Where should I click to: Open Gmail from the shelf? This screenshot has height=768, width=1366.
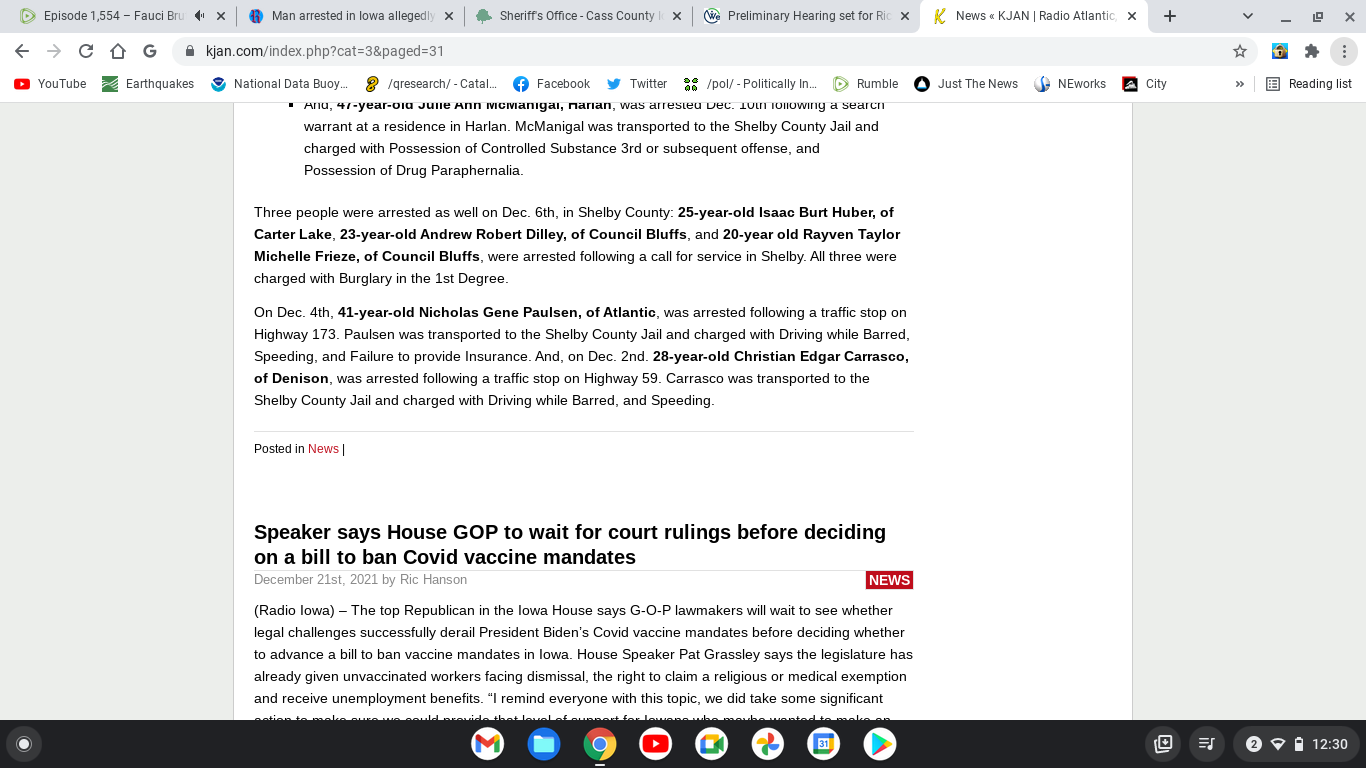point(488,743)
